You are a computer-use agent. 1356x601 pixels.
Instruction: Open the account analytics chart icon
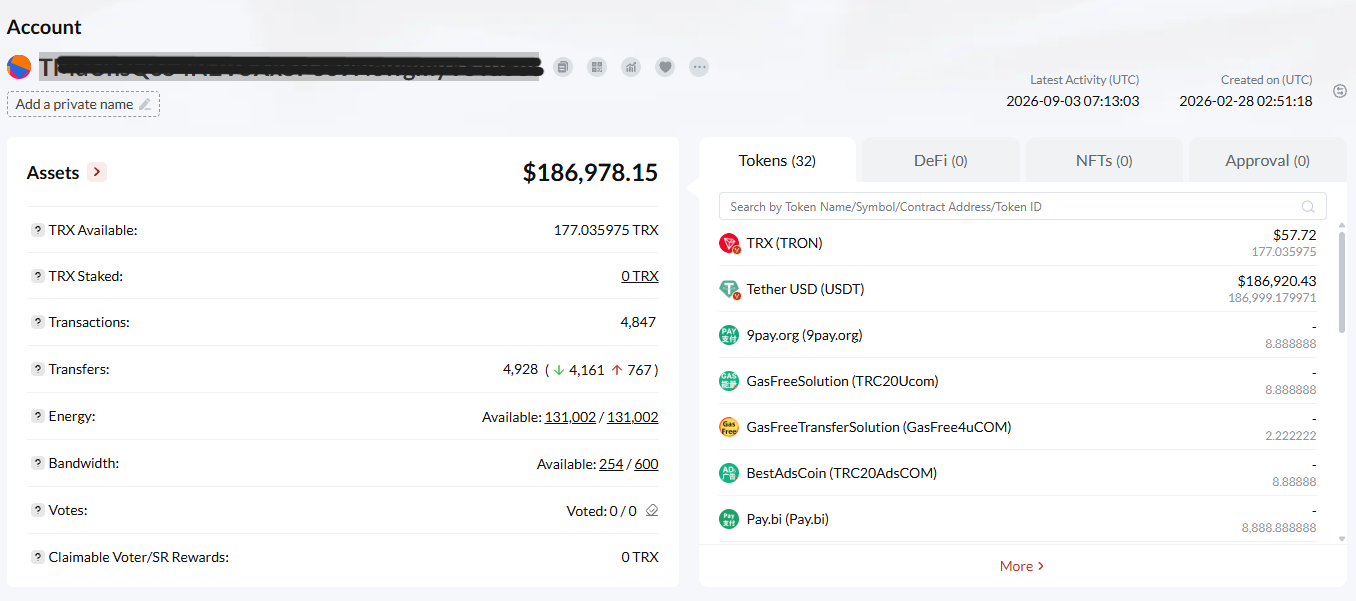631,67
